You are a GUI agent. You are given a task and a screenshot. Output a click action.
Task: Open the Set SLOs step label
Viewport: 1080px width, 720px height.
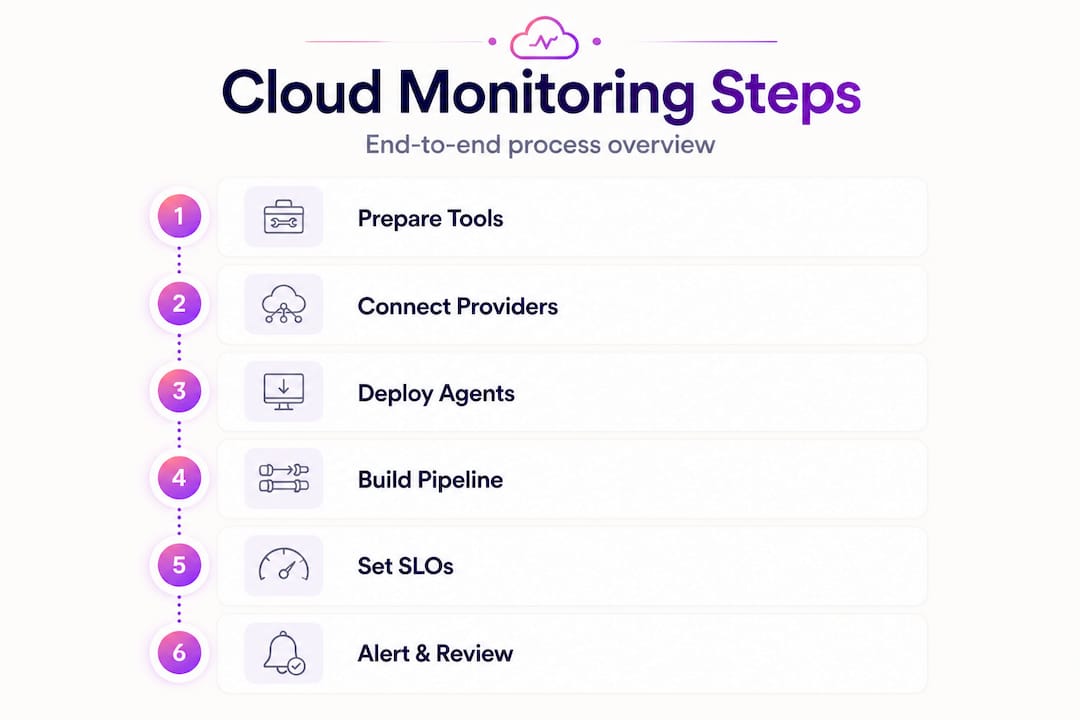coord(406,566)
